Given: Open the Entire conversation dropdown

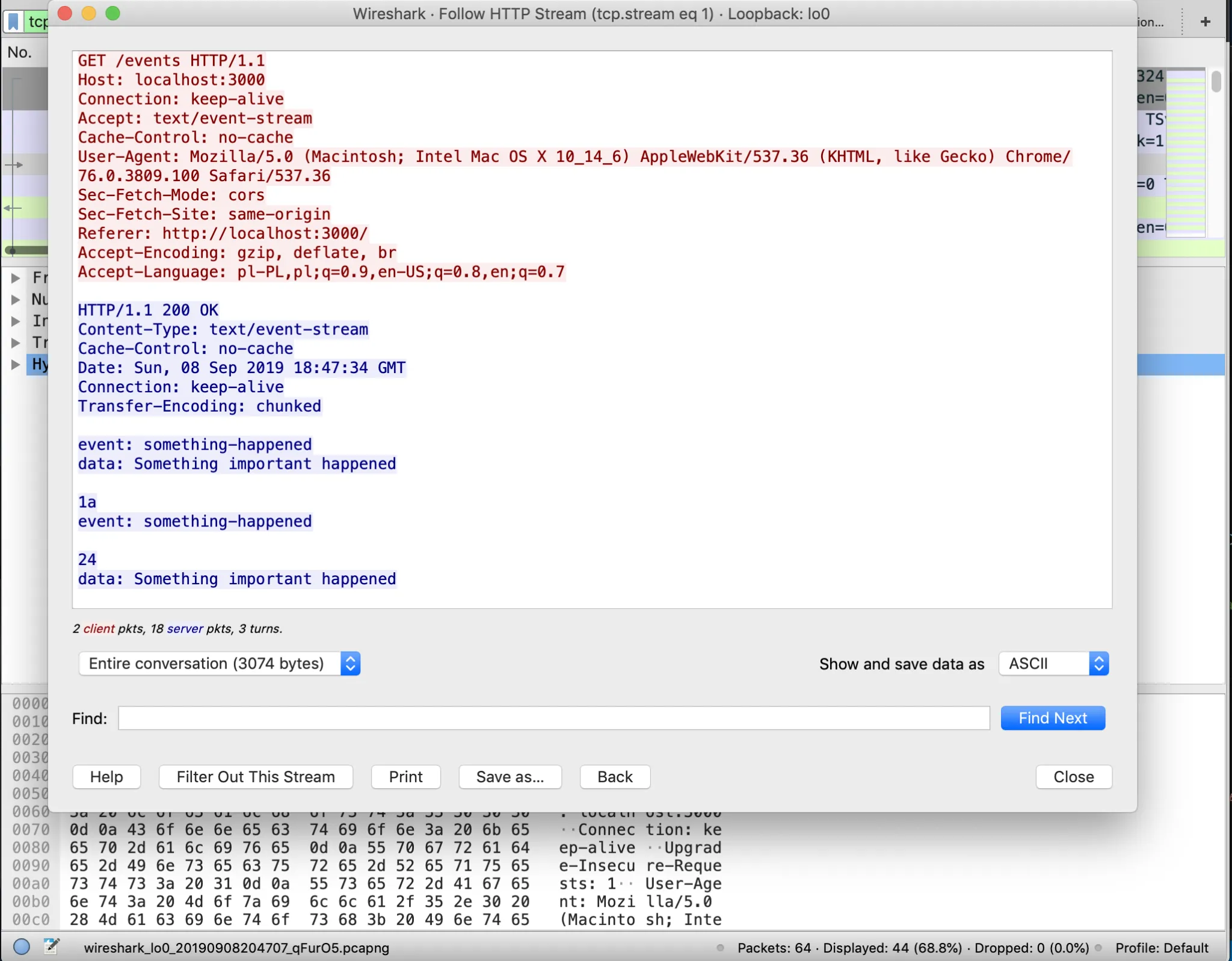Looking at the screenshot, I should click(x=219, y=663).
